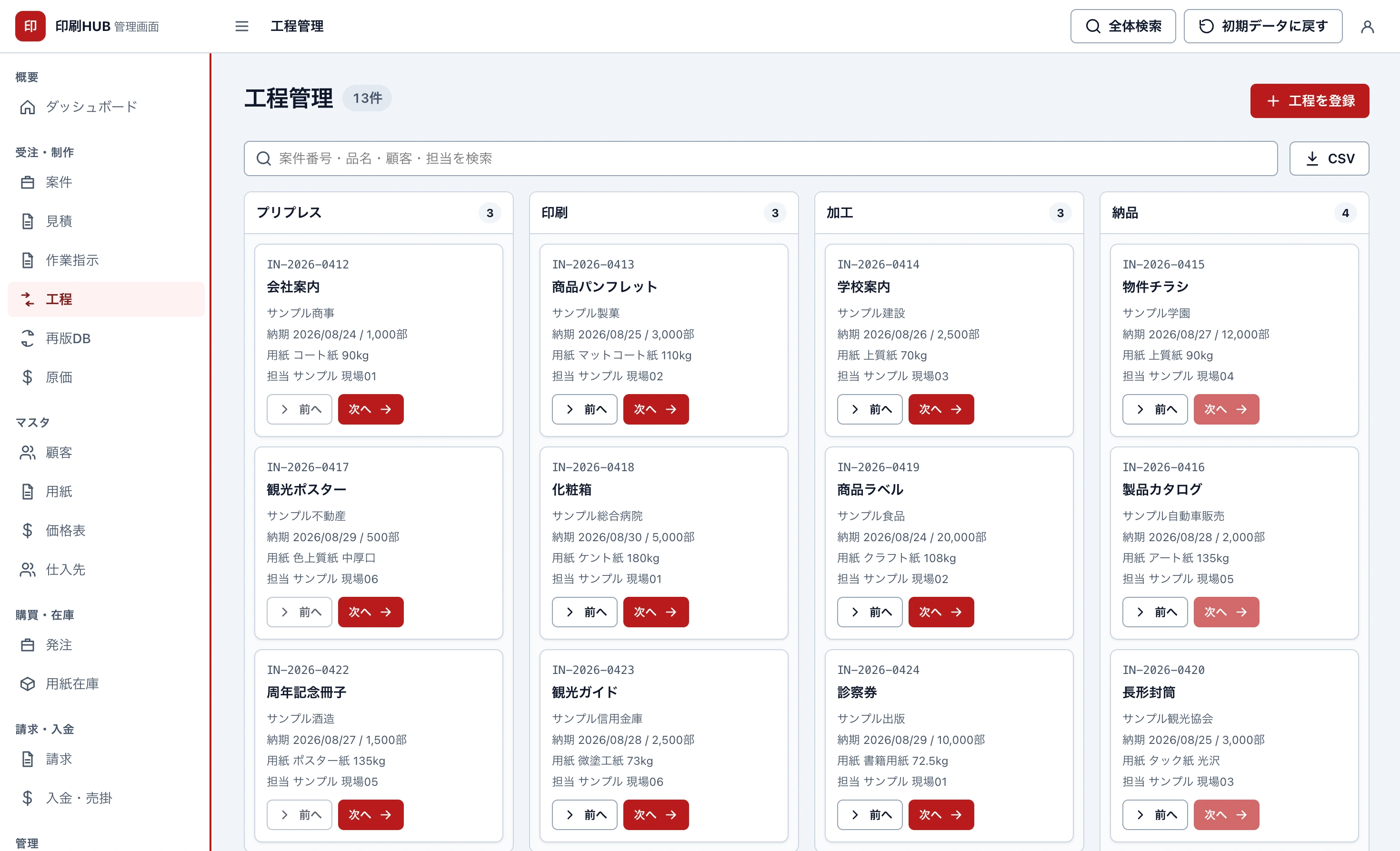Viewport: 1400px width, 851px height.
Task: Click 前へ on IN-2026-0420 長形封筒 card
Action: tap(1155, 815)
